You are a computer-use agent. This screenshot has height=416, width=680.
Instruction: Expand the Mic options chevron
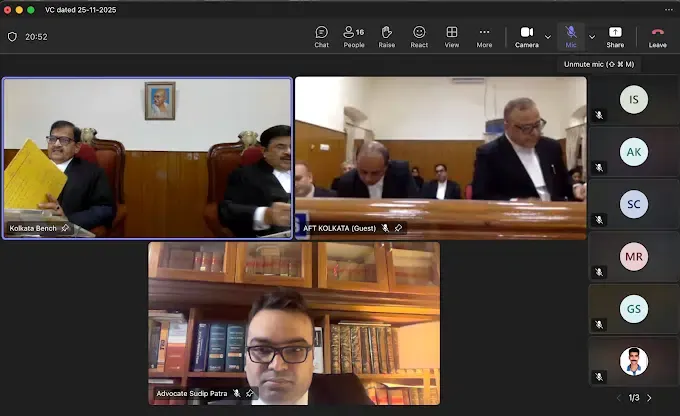592,37
